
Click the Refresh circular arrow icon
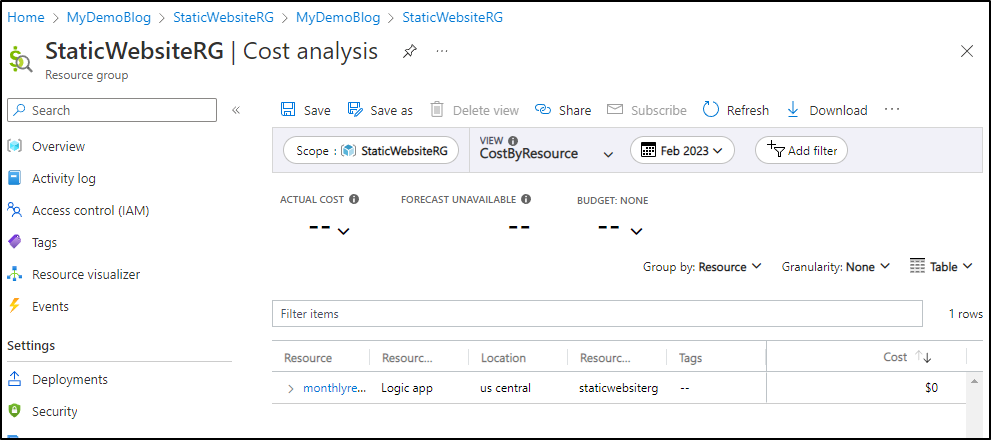click(x=711, y=109)
